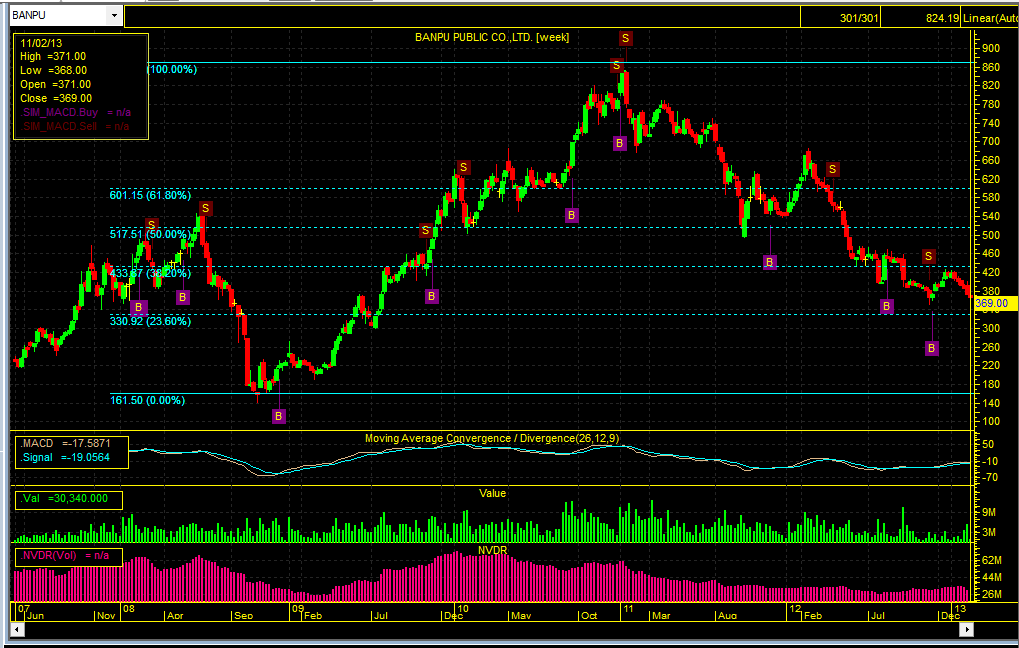Open the BANPU symbol dropdown arrow
This screenshot has width=1019, height=648.
[x=114, y=16]
